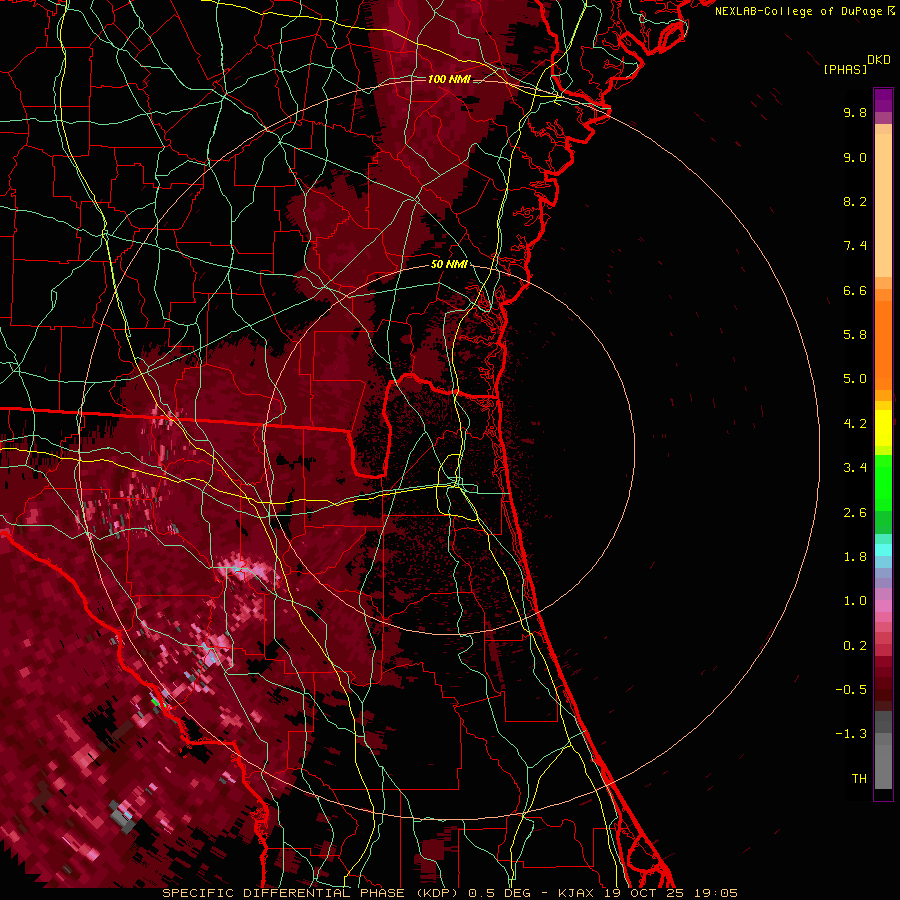
Task: Click the bright green color bar segment
Action: tap(883, 482)
